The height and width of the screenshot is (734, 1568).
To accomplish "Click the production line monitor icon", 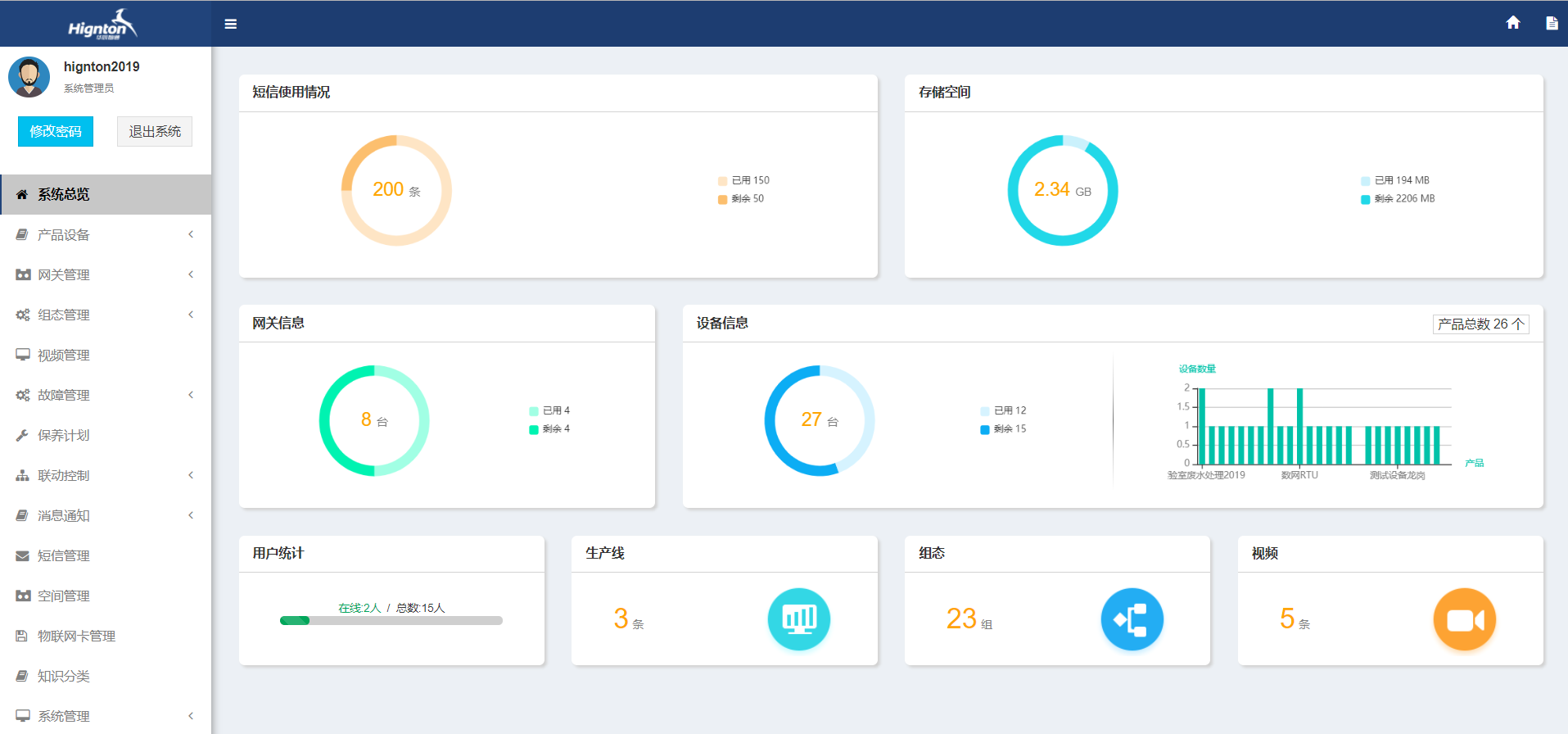I will pos(798,619).
